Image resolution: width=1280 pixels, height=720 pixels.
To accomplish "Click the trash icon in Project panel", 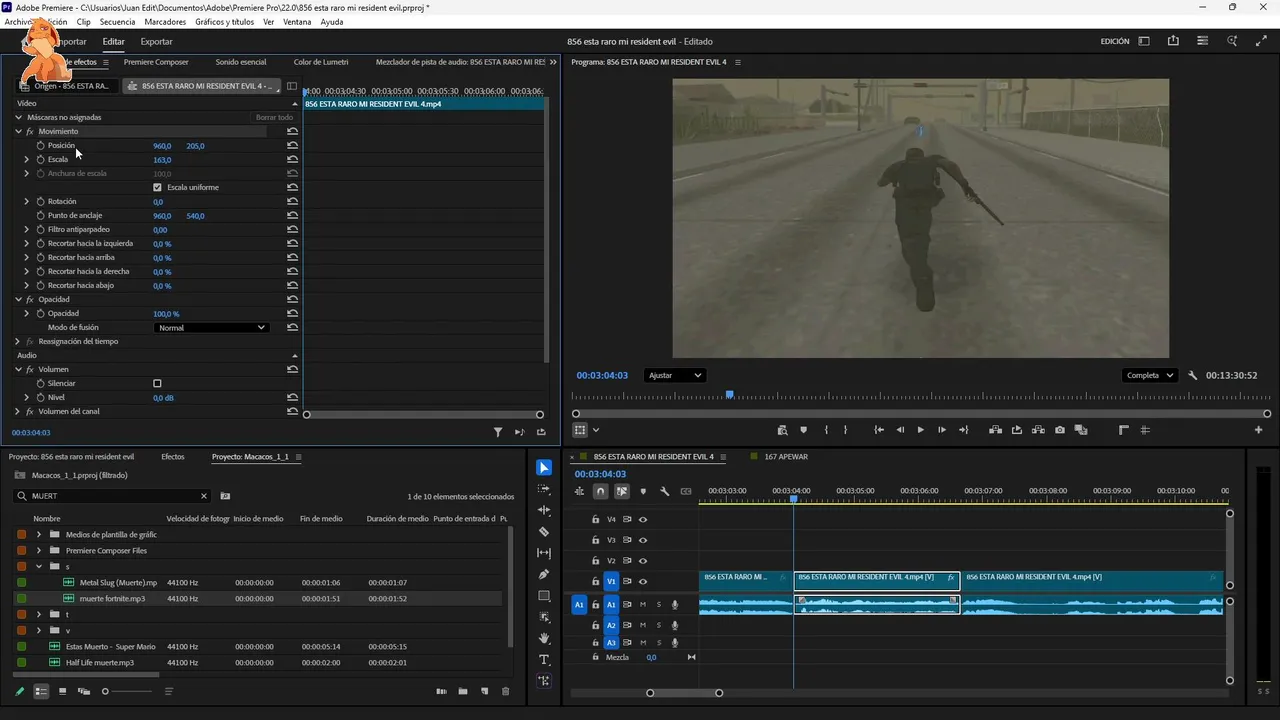I will coord(505,691).
